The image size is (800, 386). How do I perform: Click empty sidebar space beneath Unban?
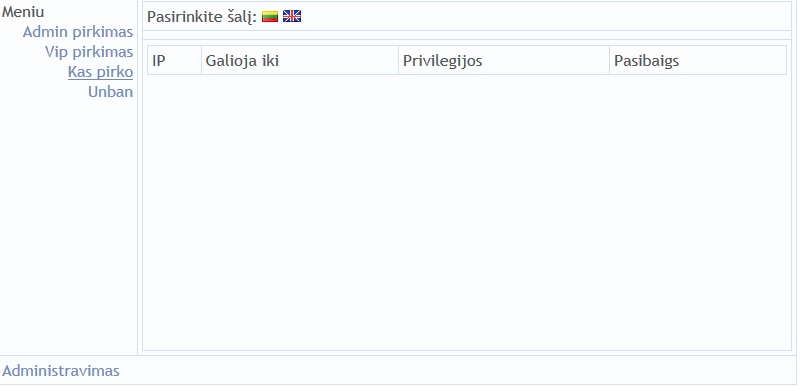pyautogui.click(x=68, y=224)
